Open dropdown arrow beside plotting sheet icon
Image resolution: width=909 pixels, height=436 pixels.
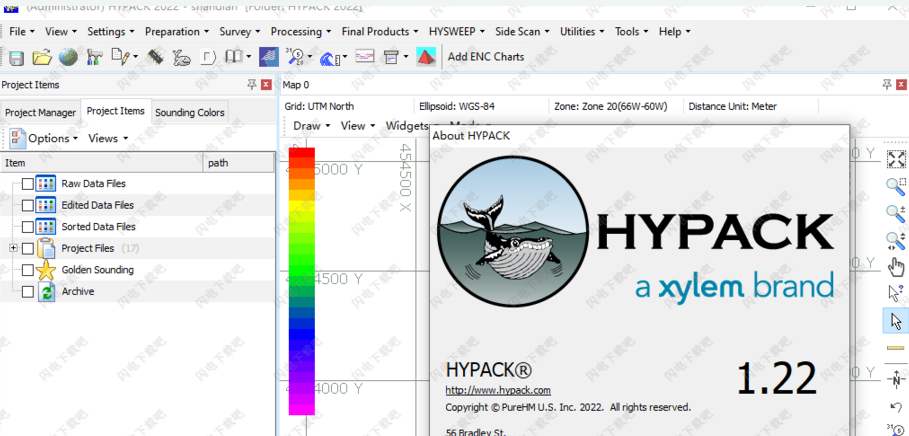click(406, 57)
